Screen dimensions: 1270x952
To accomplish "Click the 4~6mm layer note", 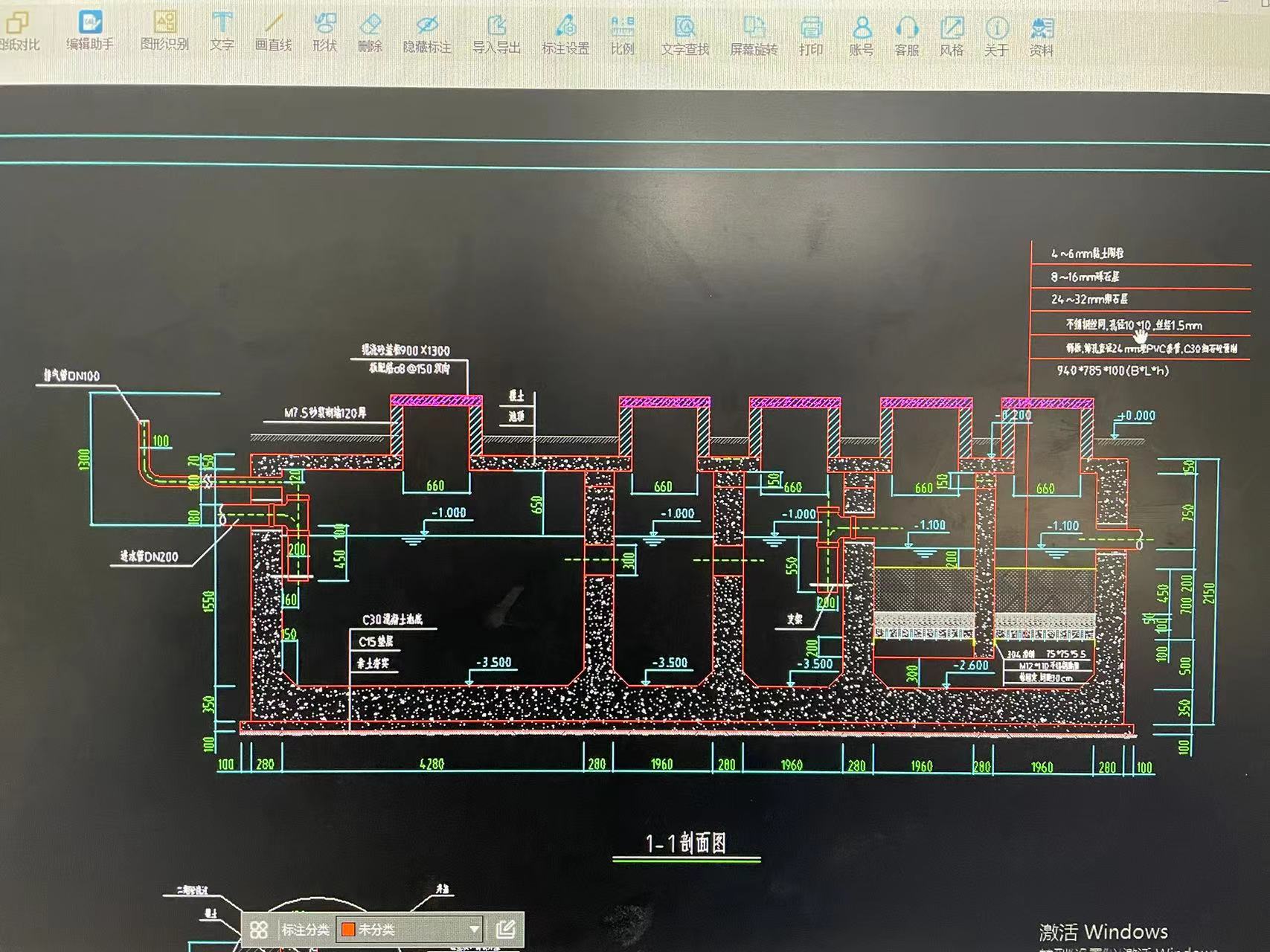I will click(x=1087, y=254).
